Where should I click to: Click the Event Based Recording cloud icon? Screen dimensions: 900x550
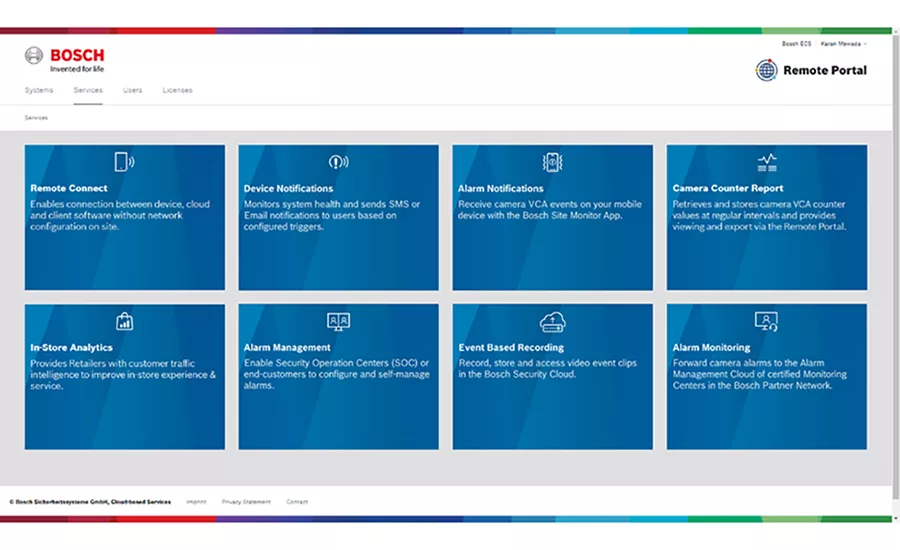click(552, 322)
